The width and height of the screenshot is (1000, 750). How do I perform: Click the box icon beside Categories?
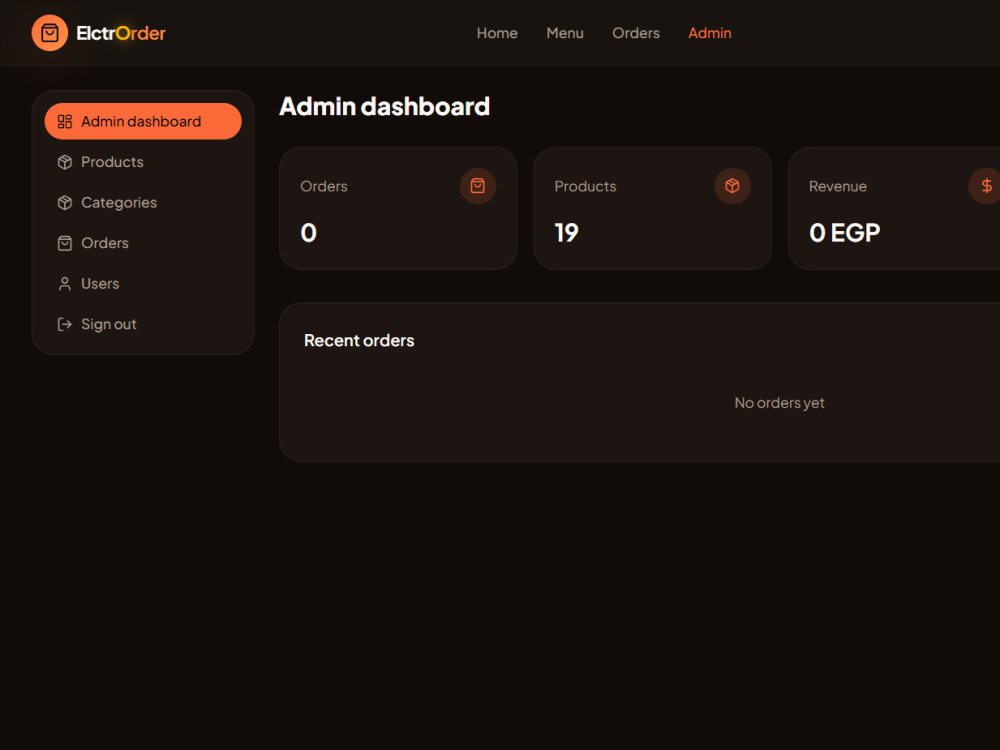tap(65, 203)
